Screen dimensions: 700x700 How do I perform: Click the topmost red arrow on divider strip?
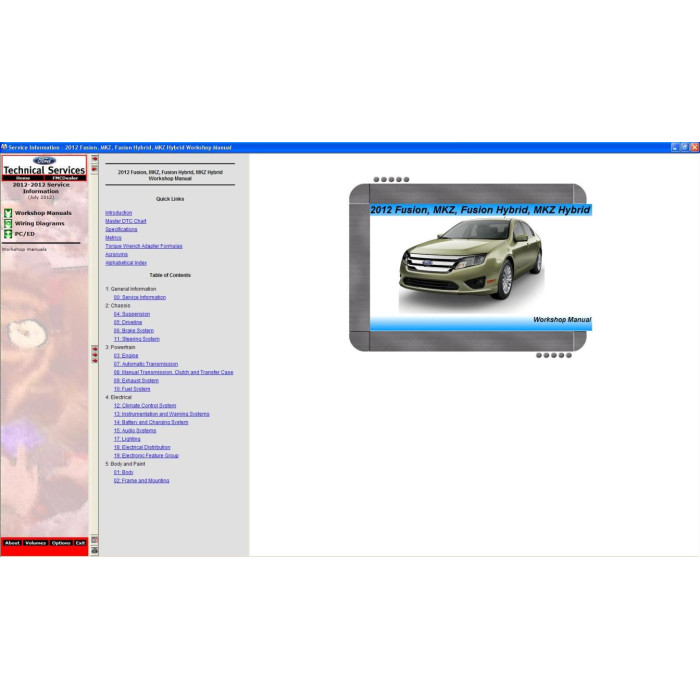click(x=95, y=158)
